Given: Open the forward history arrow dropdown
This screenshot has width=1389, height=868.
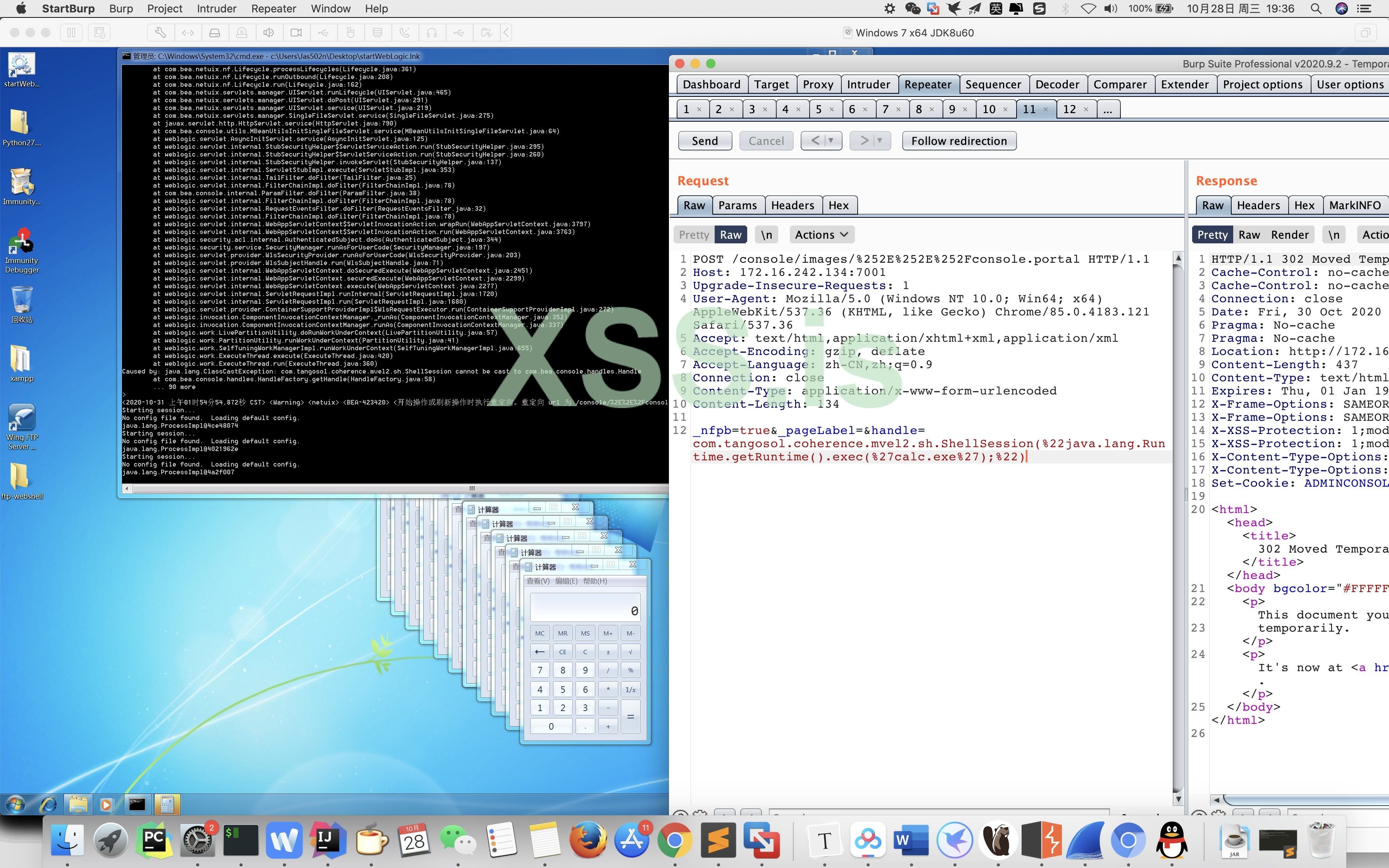Looking at the screenshot, I should coord(879,141).
